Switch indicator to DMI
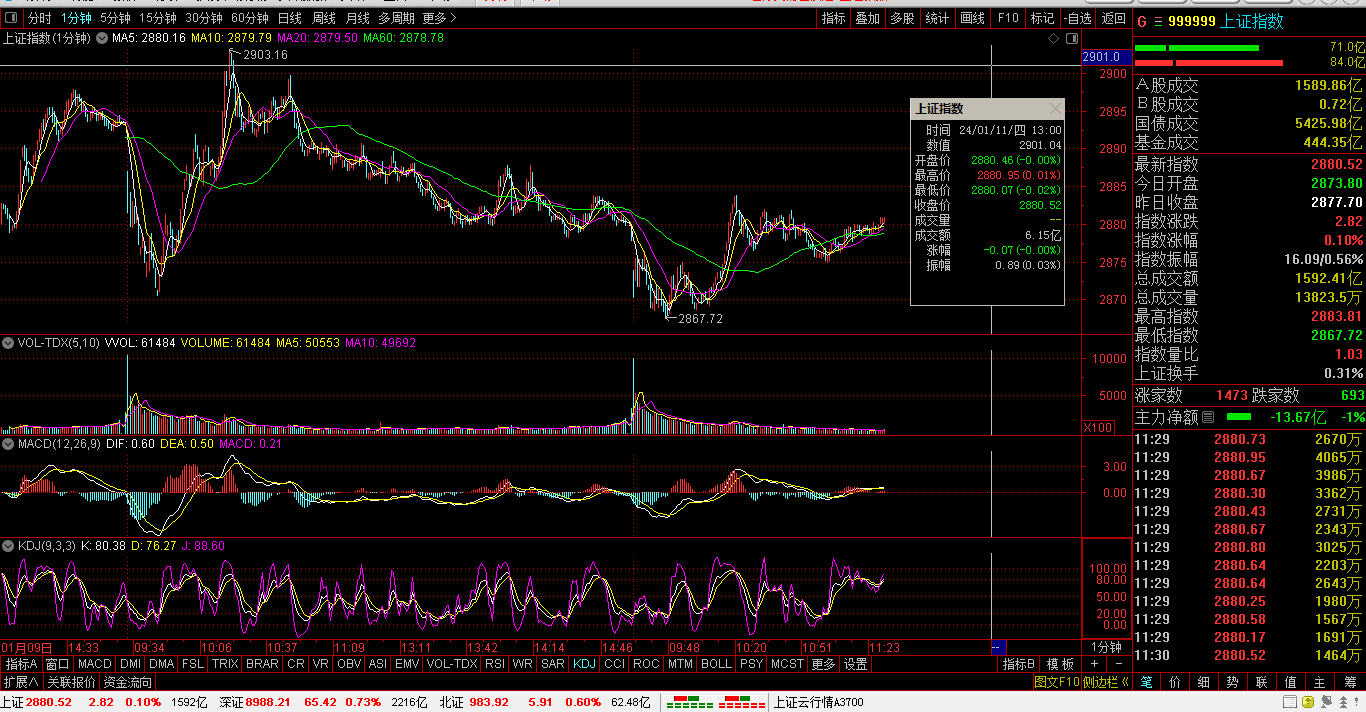Screen dimensions: 1366x712 coord(130,664)
